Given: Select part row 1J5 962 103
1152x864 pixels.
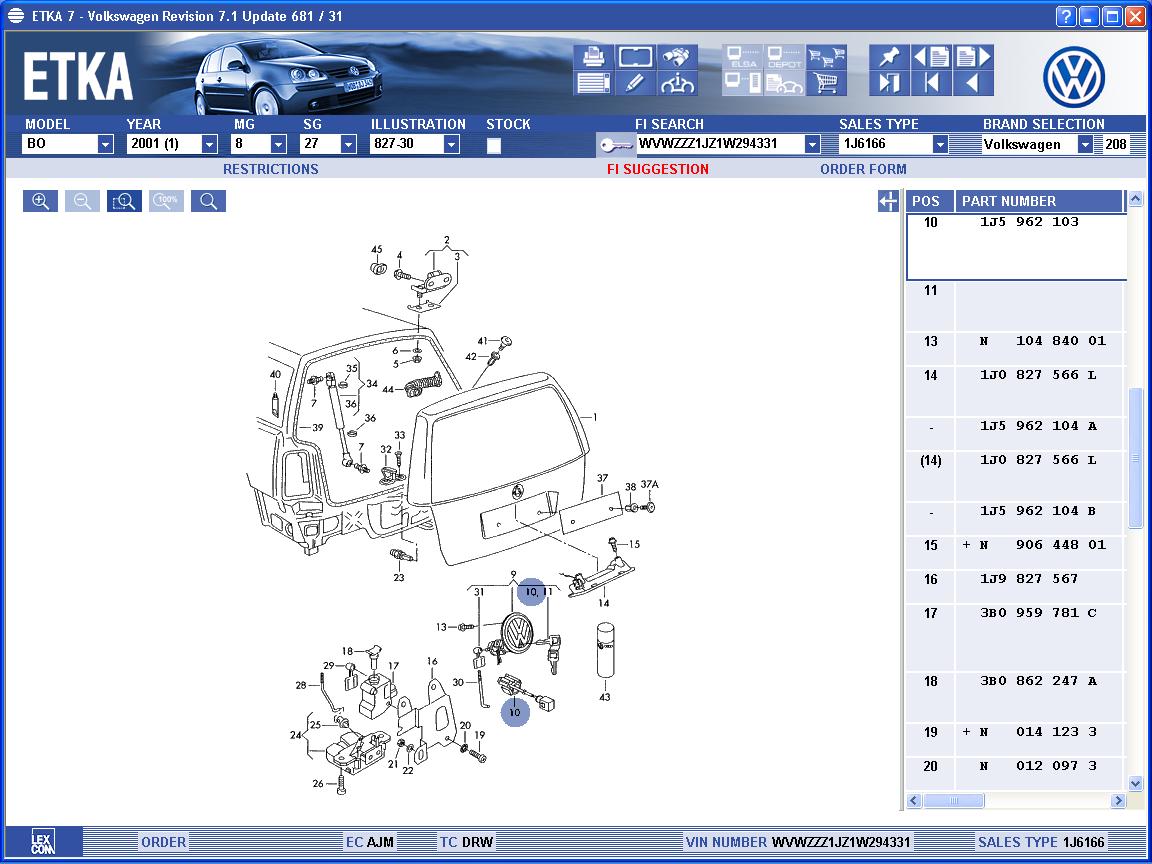Looking at the screenshot, I should (1016, 247).
